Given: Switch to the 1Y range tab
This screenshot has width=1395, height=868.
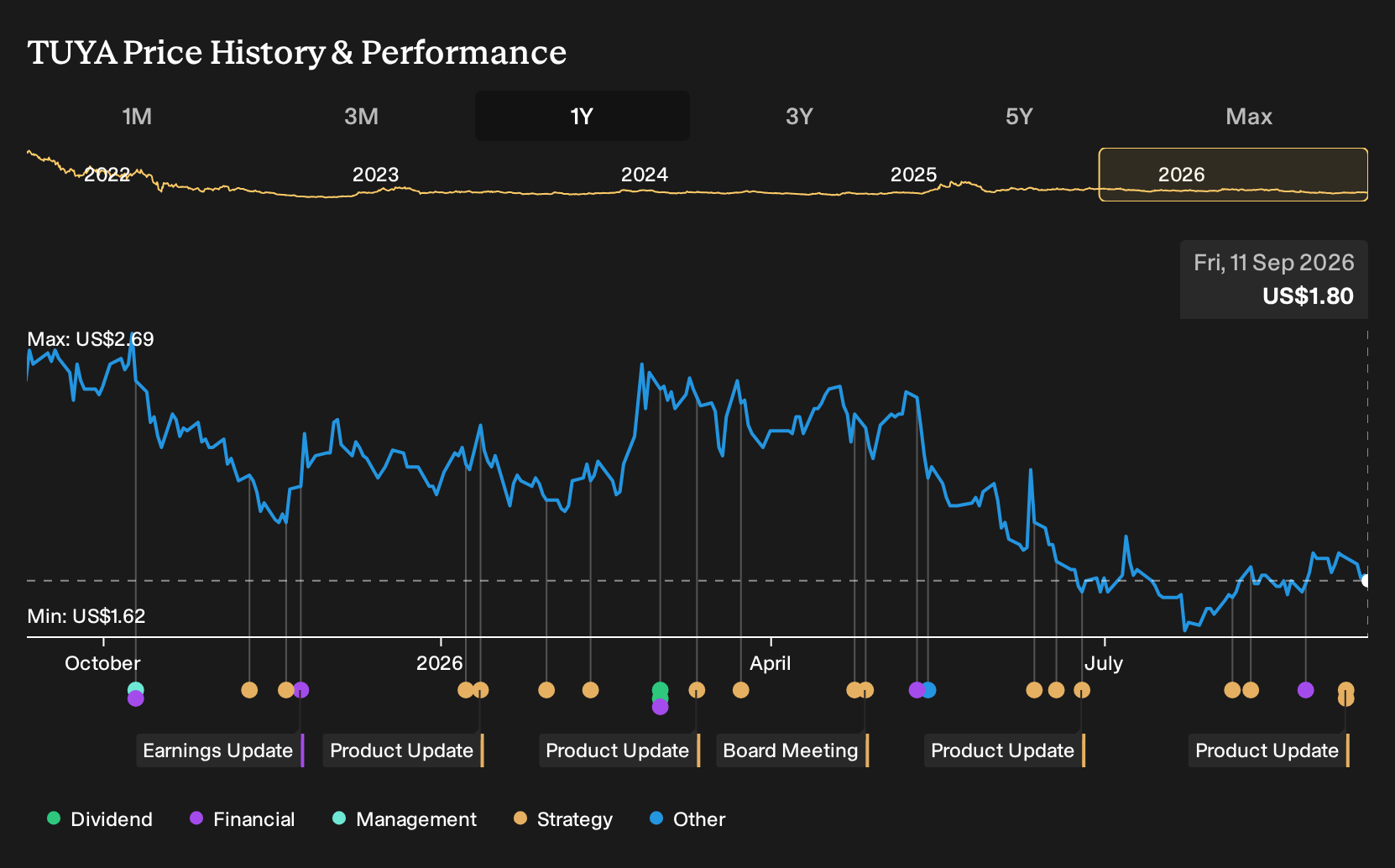Looking at the screenshot, I should click(583, 116).
